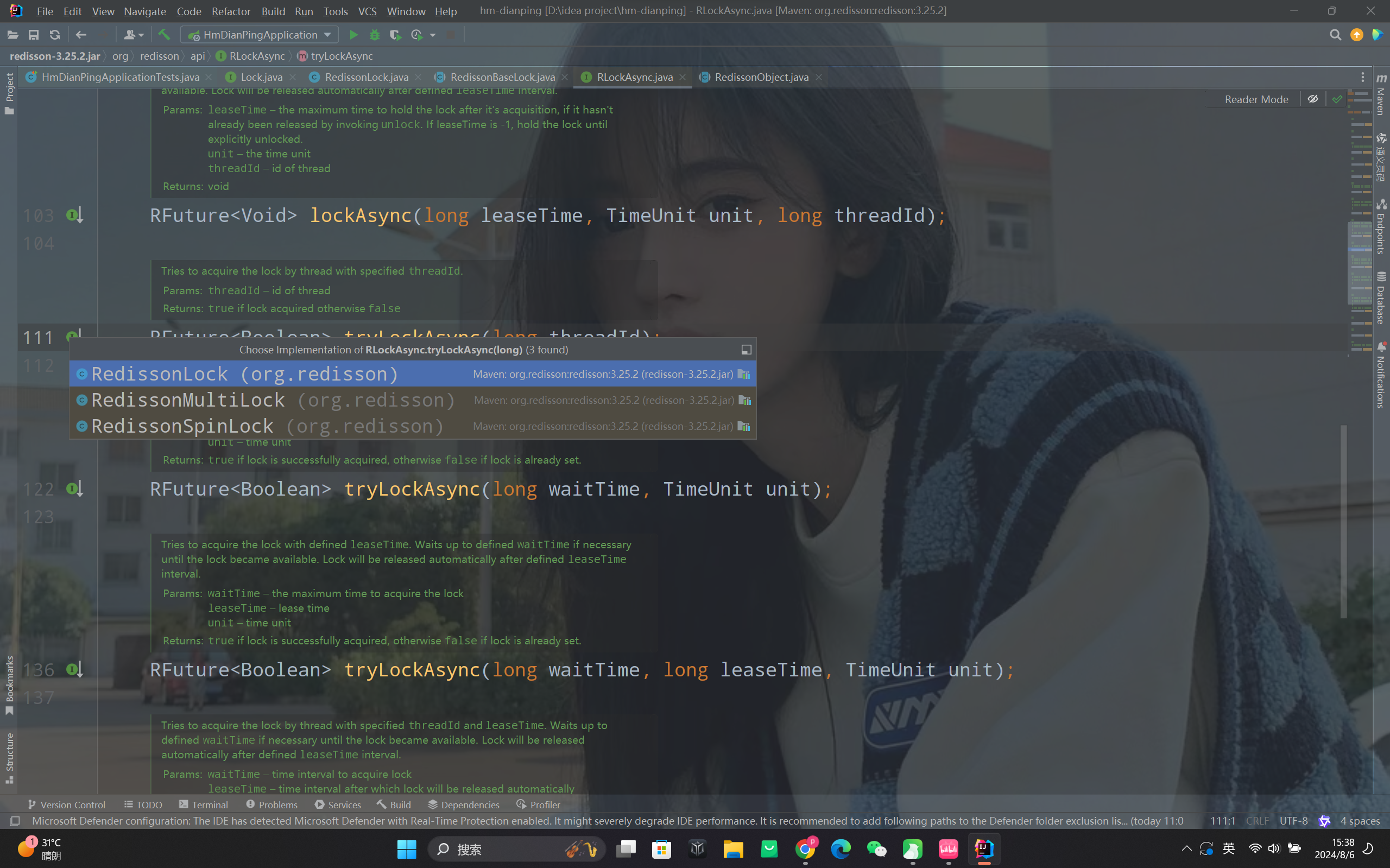The width and height of the screenshot is (1390, 868).
Task: Toggle the Reader Mode label
Action: coord(1256,99)
